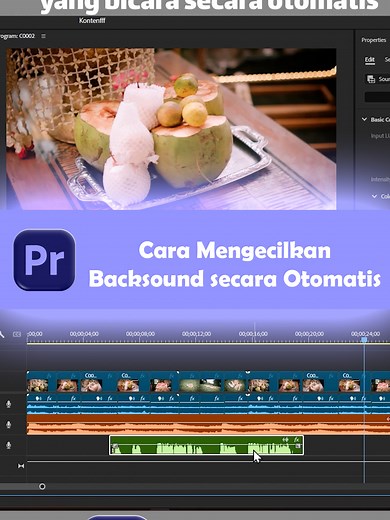
Task: Click the ruler at 00;00;08;00
Action: [x=140, y=334]
